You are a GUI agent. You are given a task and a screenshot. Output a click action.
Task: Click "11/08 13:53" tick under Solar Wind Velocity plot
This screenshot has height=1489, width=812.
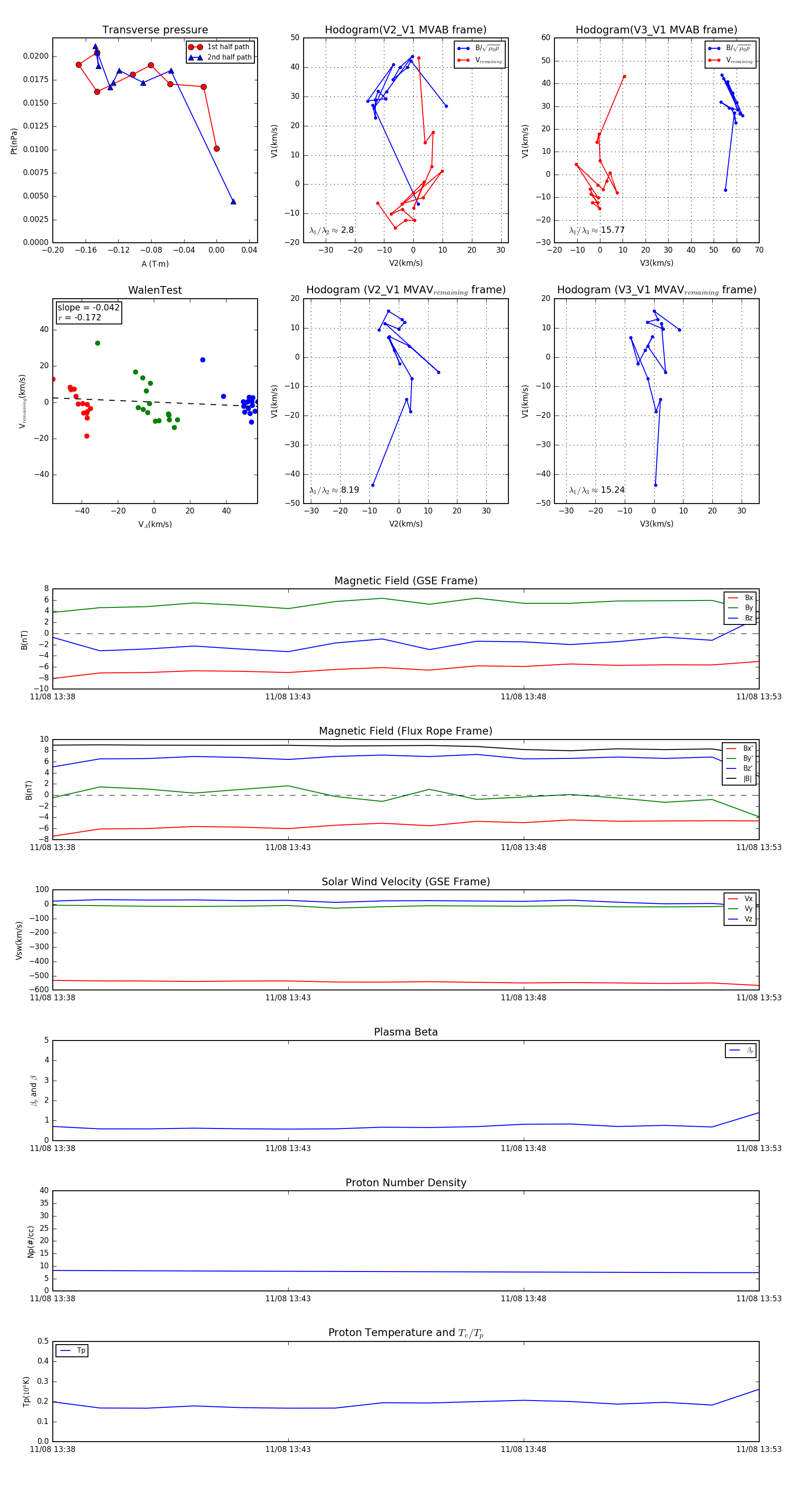click(759, 998)
